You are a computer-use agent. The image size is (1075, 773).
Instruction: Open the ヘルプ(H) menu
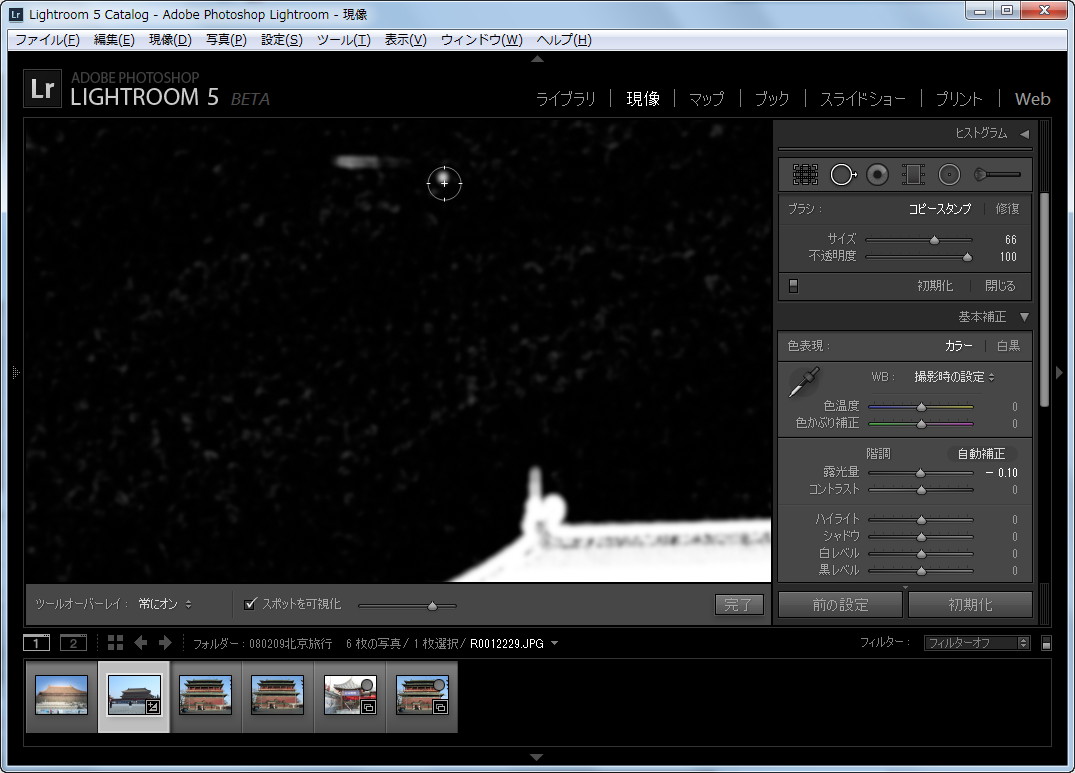(x=564, y=40)
